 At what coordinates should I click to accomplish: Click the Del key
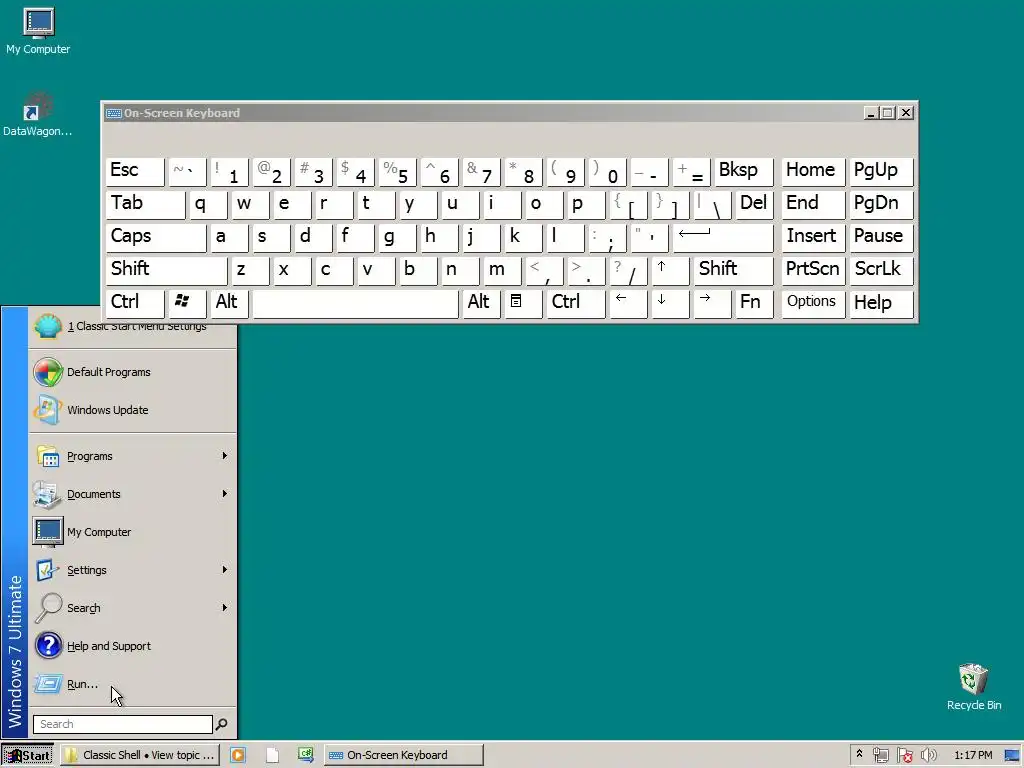754,204
